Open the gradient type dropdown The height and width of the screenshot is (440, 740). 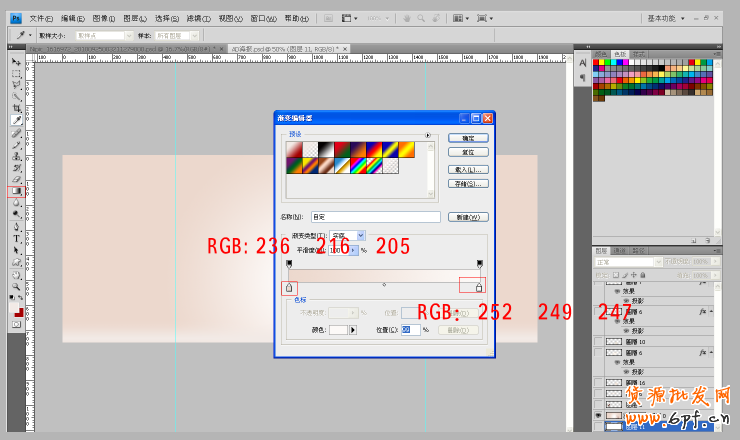click(x=361, y=236)
